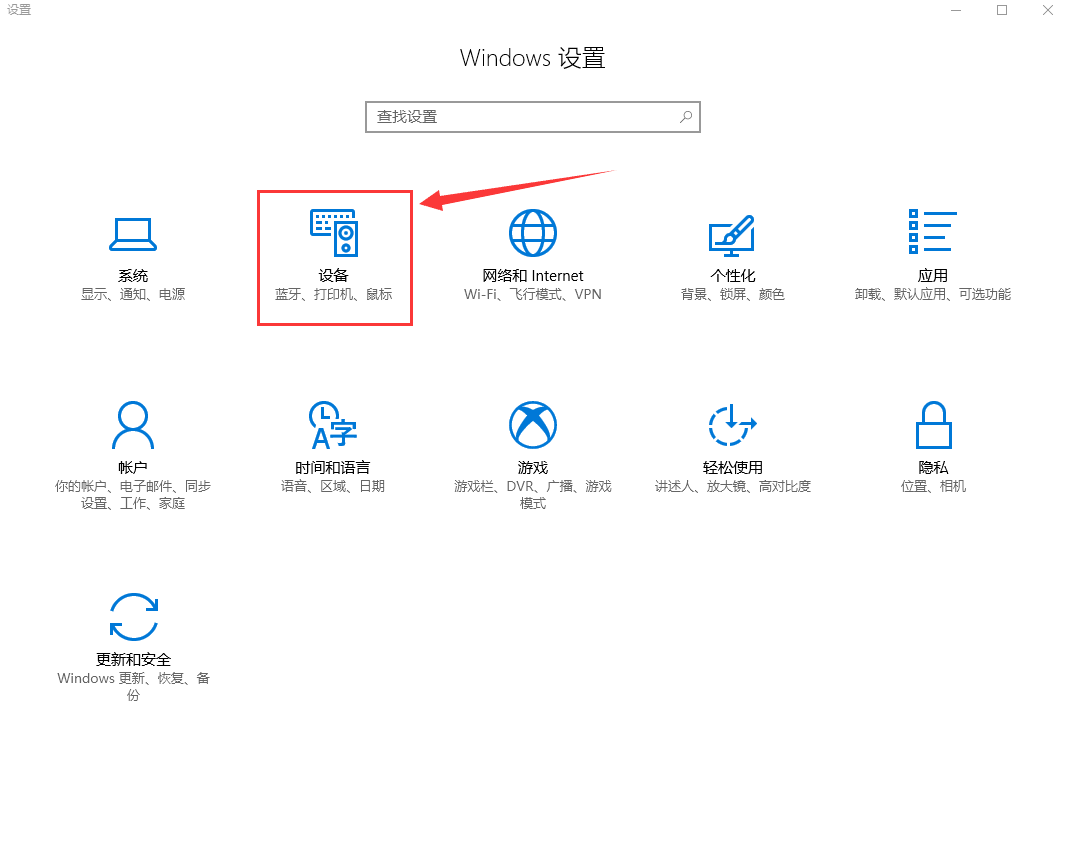Click the text 卸载、默认应用、可选功能
Image resolution: width=1067 pixels, height=867 pixels.
point(933,294)
